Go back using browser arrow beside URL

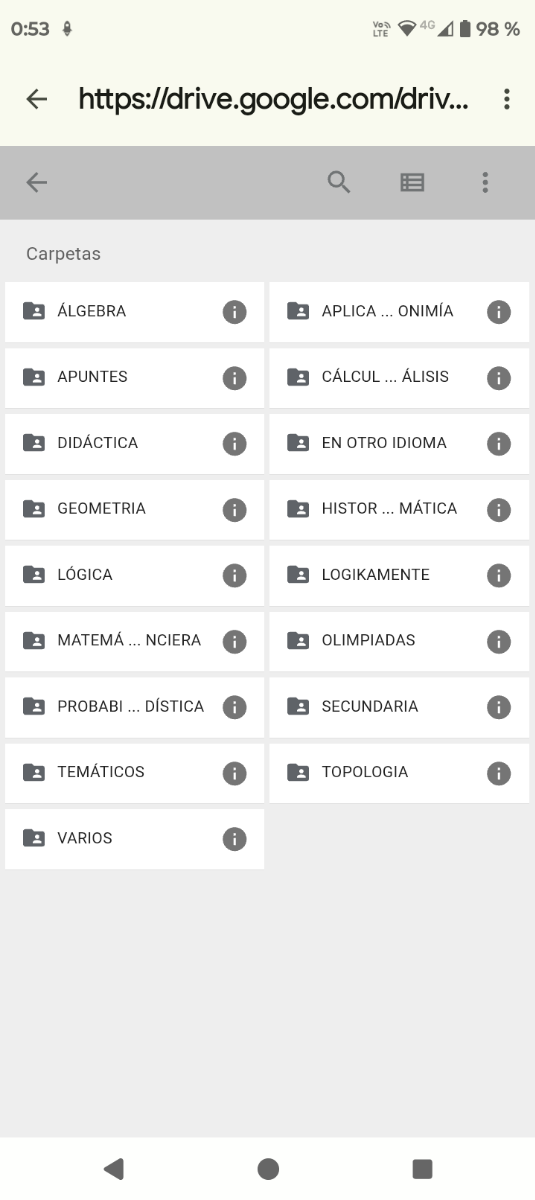37,99
